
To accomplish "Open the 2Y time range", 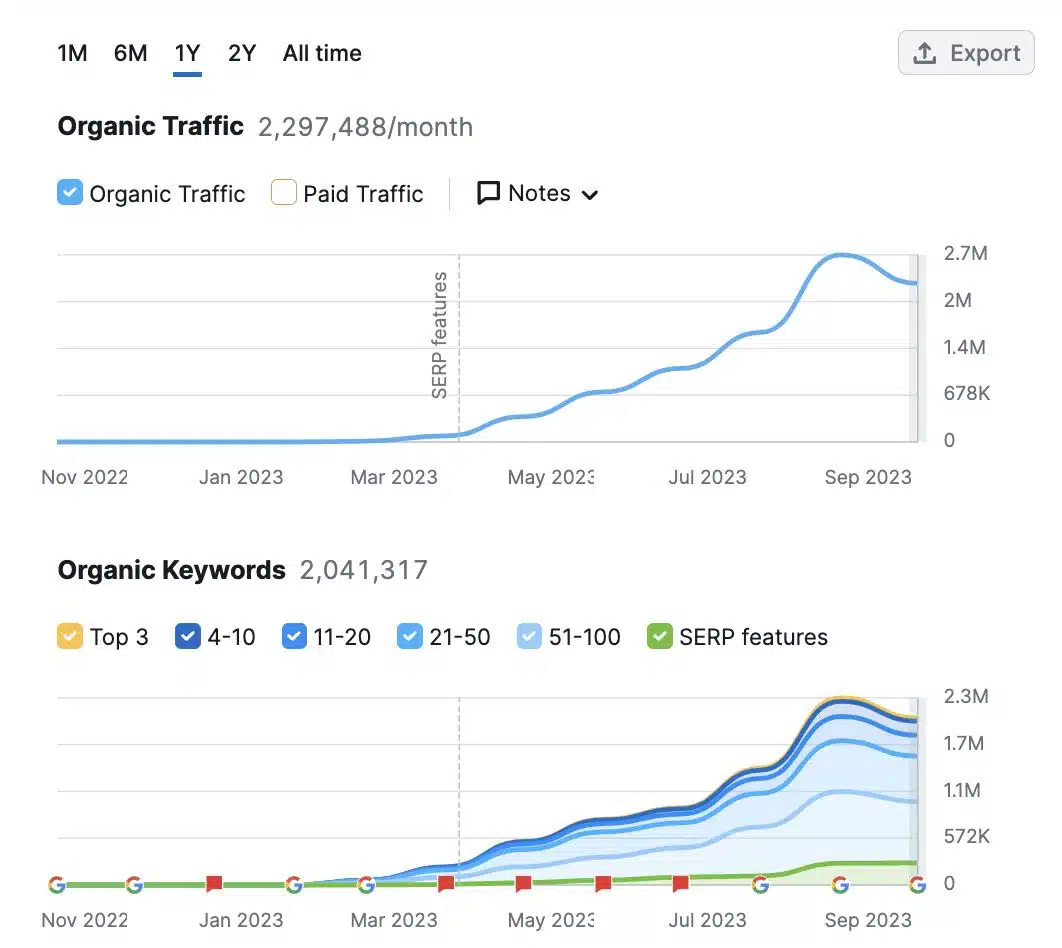I will (x=241, y=53).
